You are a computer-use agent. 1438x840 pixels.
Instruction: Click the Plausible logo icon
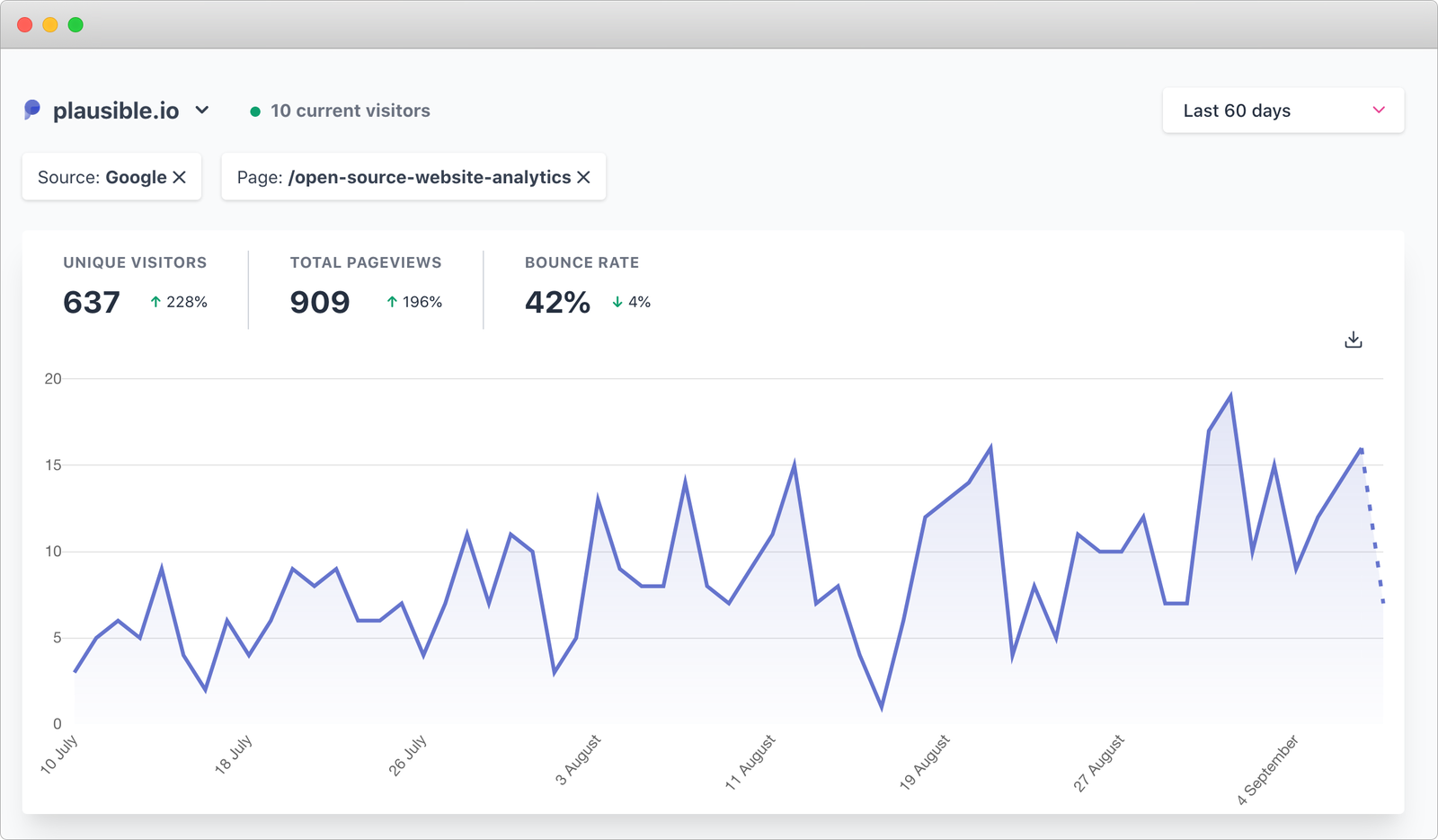click(x=32, y=110)
